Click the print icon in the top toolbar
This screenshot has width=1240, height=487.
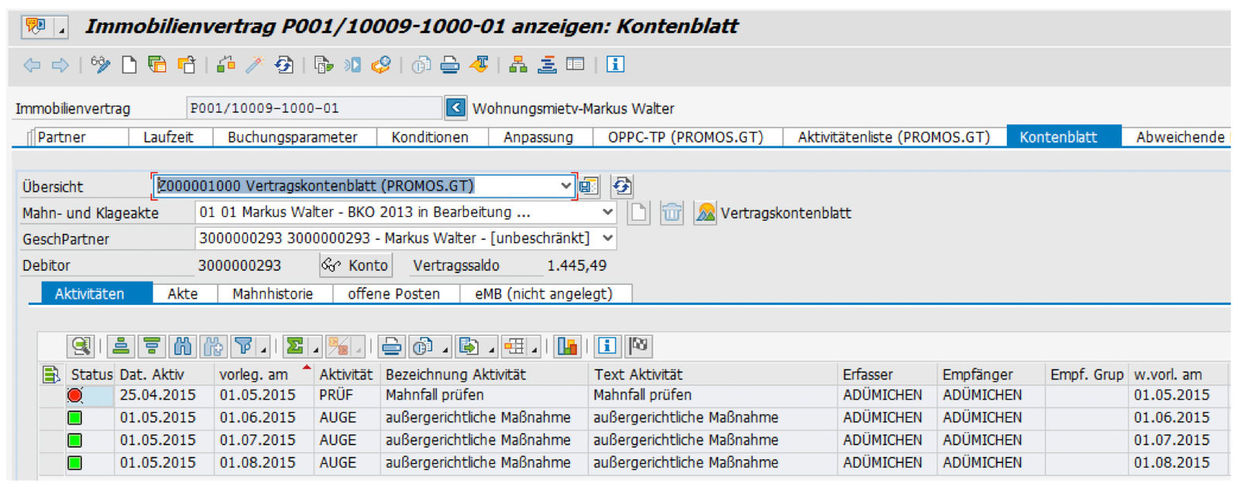tap(450, 65)
